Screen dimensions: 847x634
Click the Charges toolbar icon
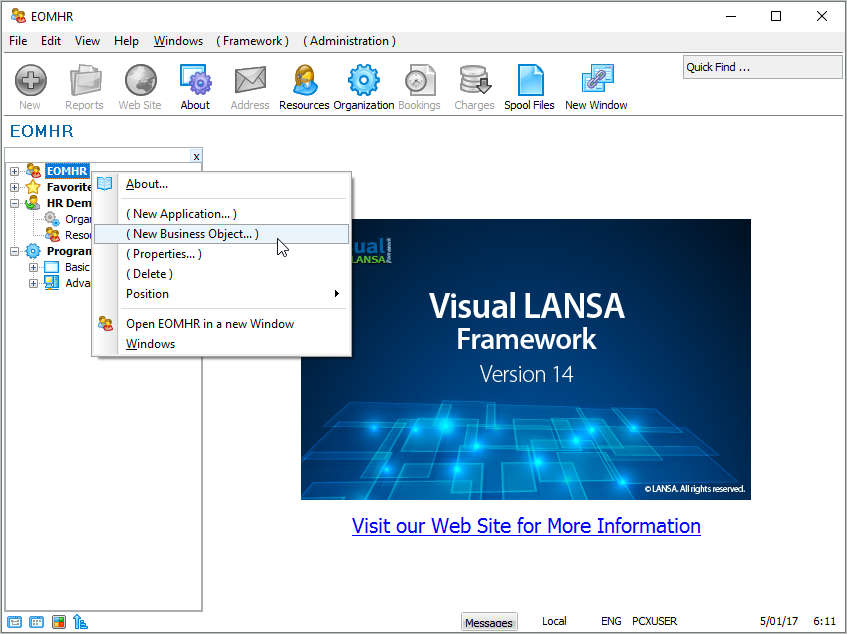[475, 80]
